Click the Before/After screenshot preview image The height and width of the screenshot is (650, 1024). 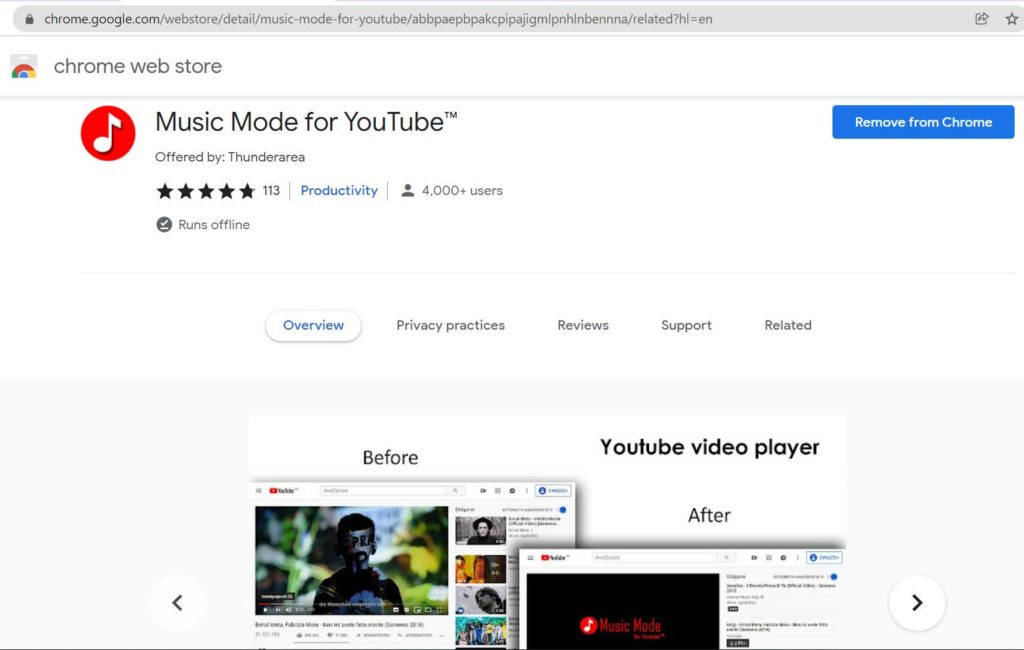pyautogui.click(x=547, y=532)
